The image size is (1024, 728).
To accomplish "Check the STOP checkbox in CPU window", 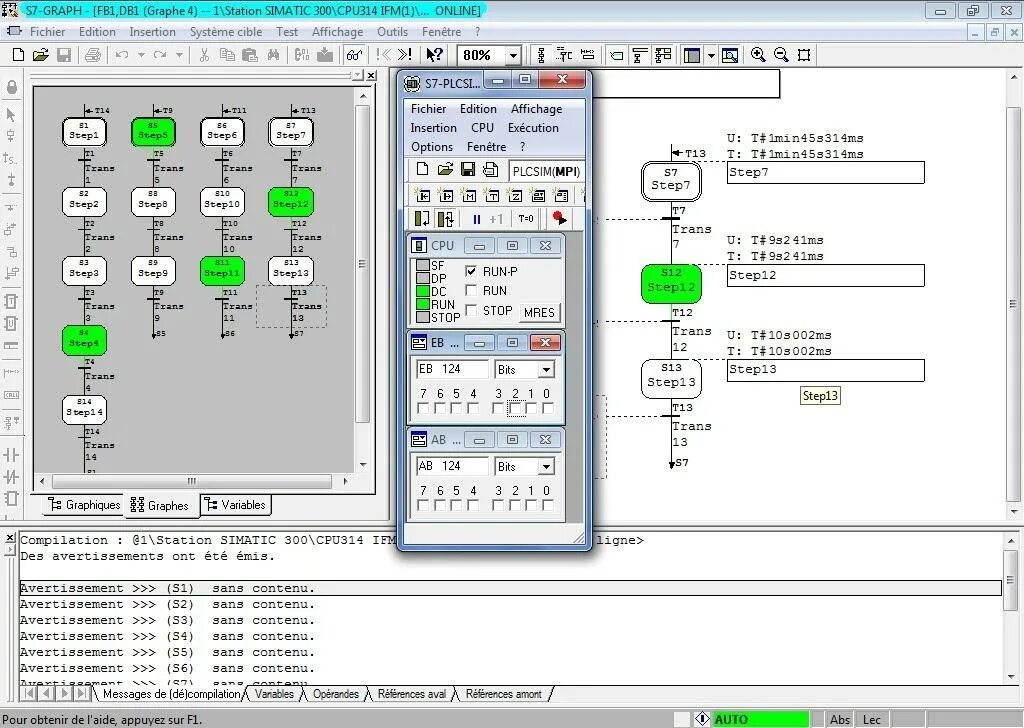I will [471, 310].
